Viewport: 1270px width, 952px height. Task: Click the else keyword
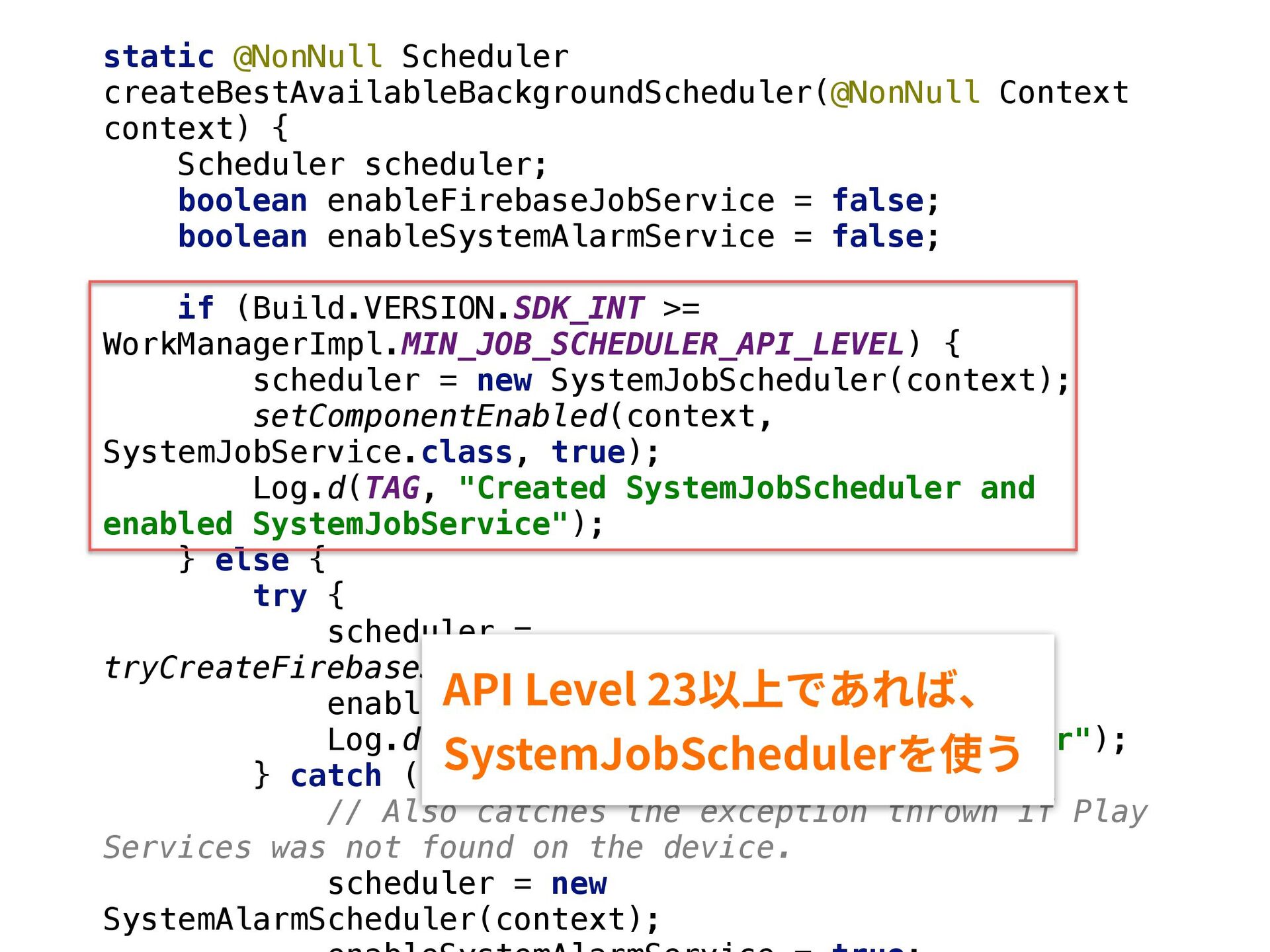click(252, 561)
